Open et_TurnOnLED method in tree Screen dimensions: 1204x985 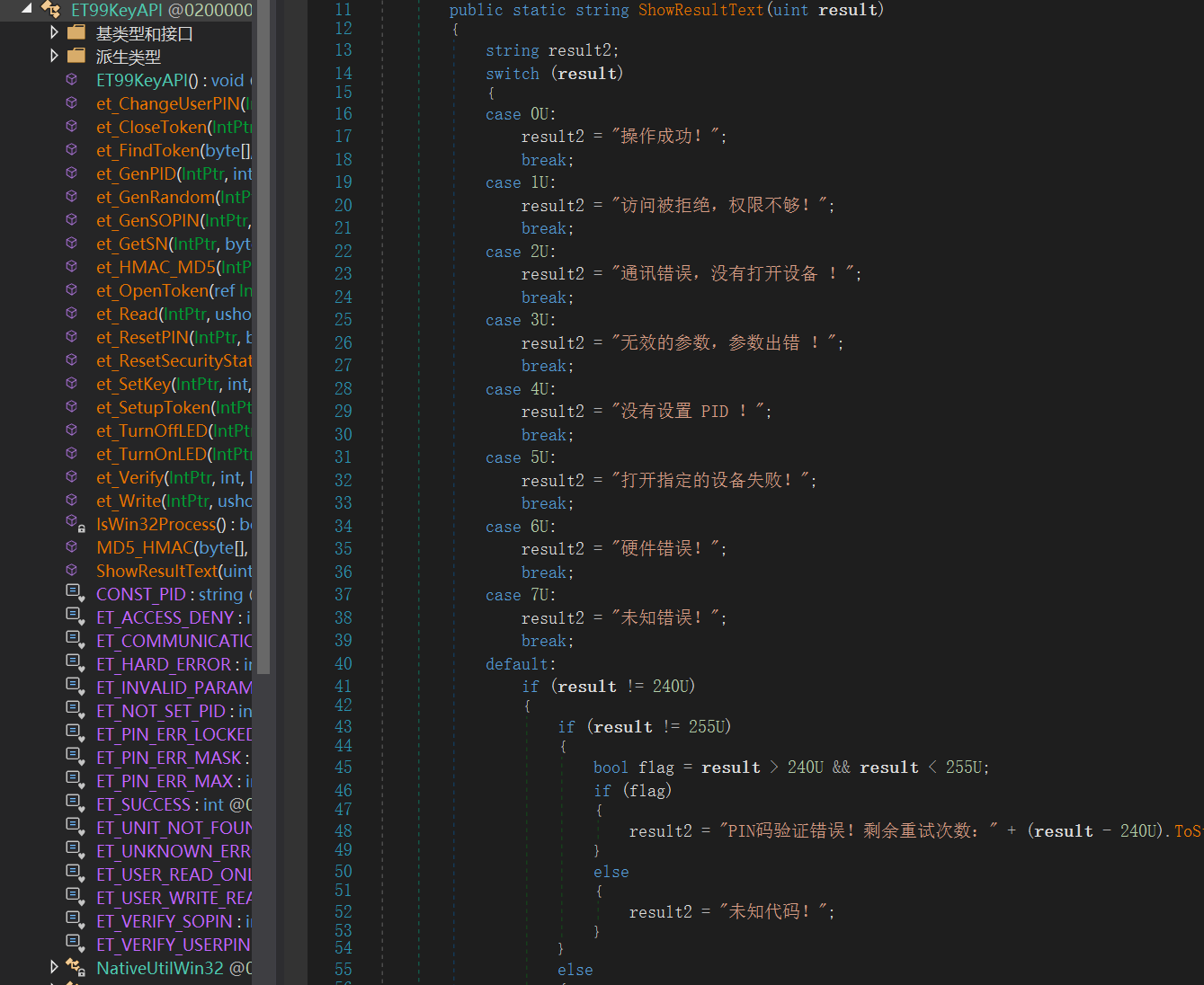point(174,454)
